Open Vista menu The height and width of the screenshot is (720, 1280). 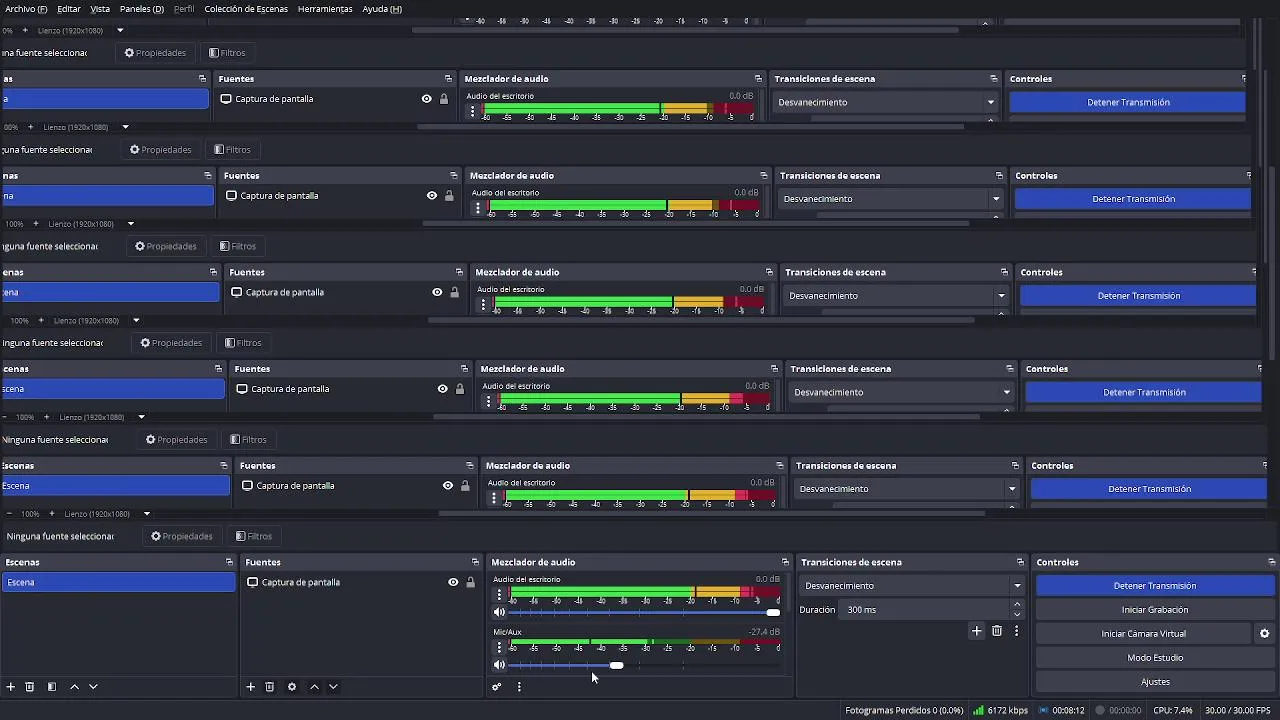pos(100,9)
